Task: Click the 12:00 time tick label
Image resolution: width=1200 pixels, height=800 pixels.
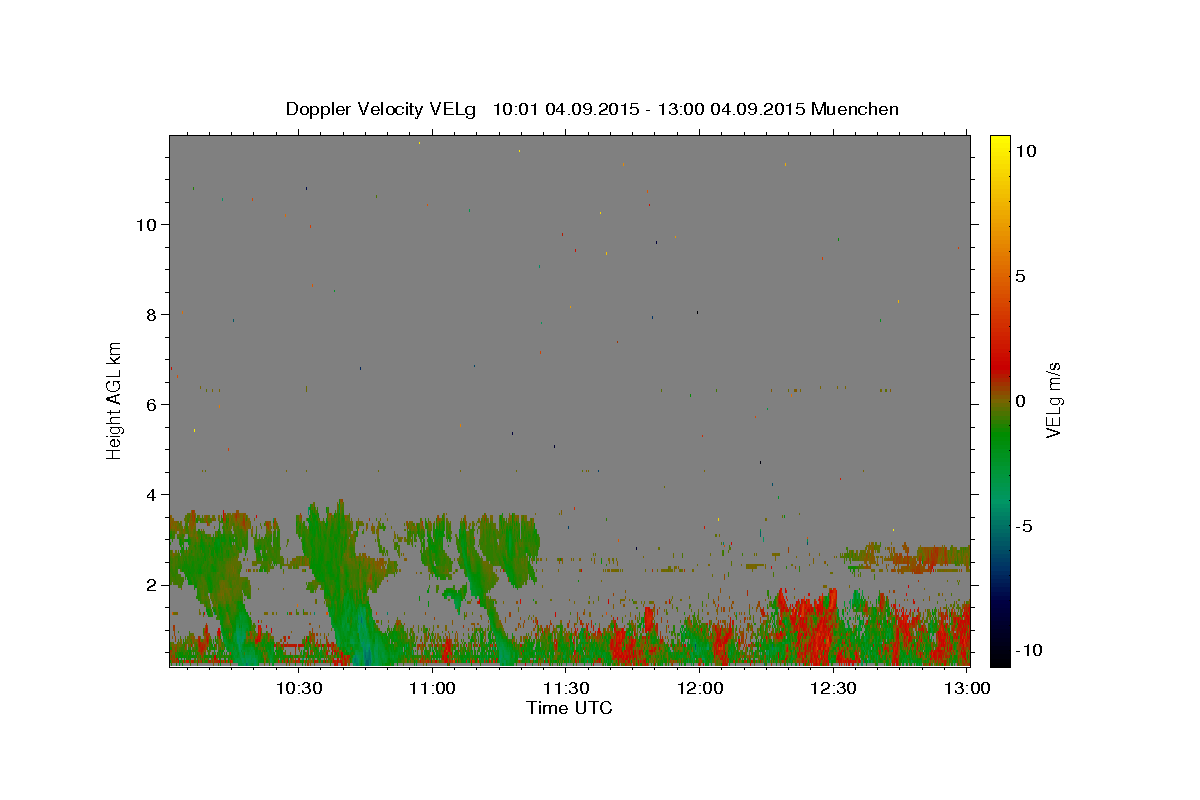Action: [700, 688]
